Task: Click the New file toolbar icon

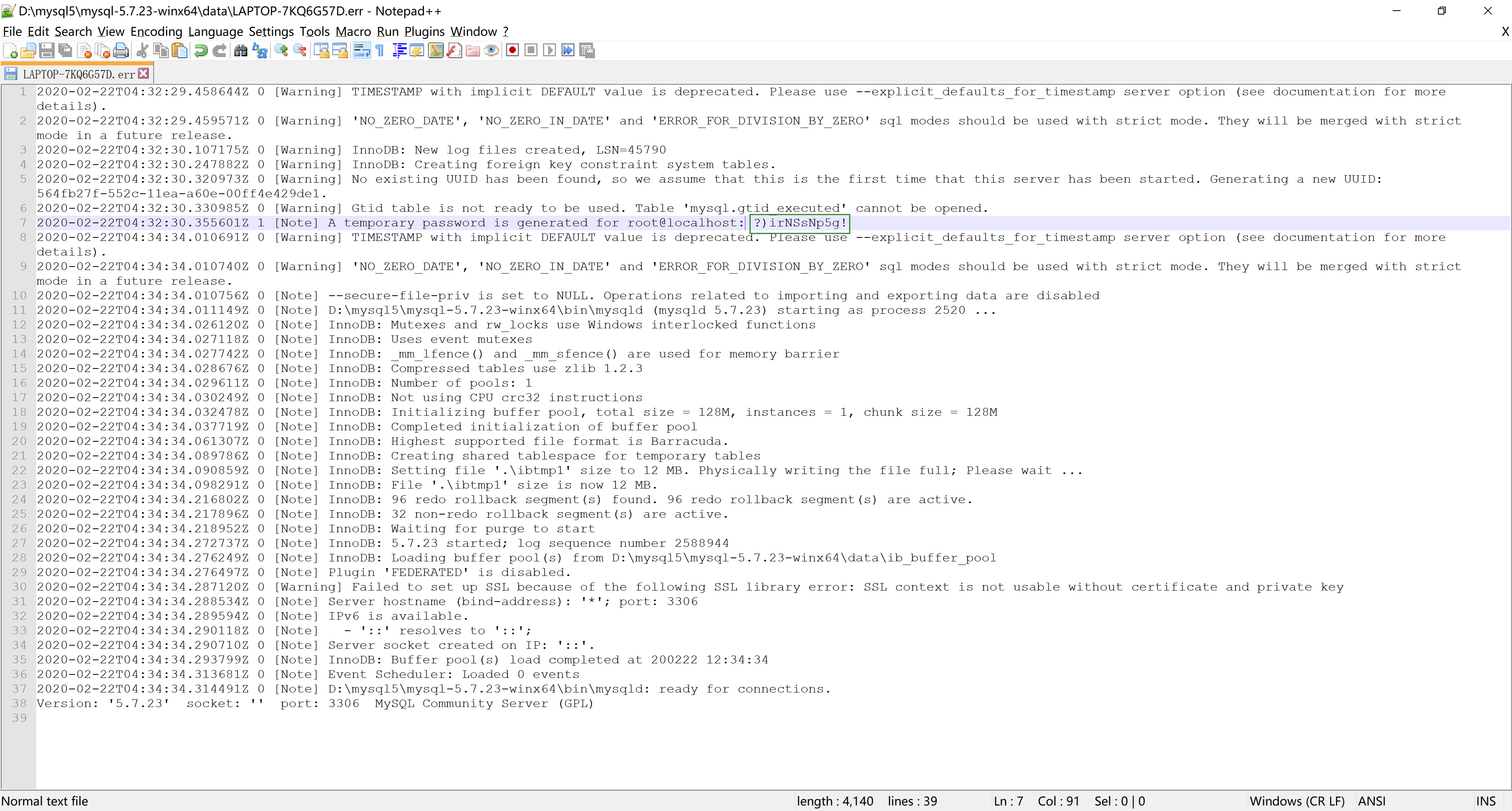Action: [x=10, y=51]
